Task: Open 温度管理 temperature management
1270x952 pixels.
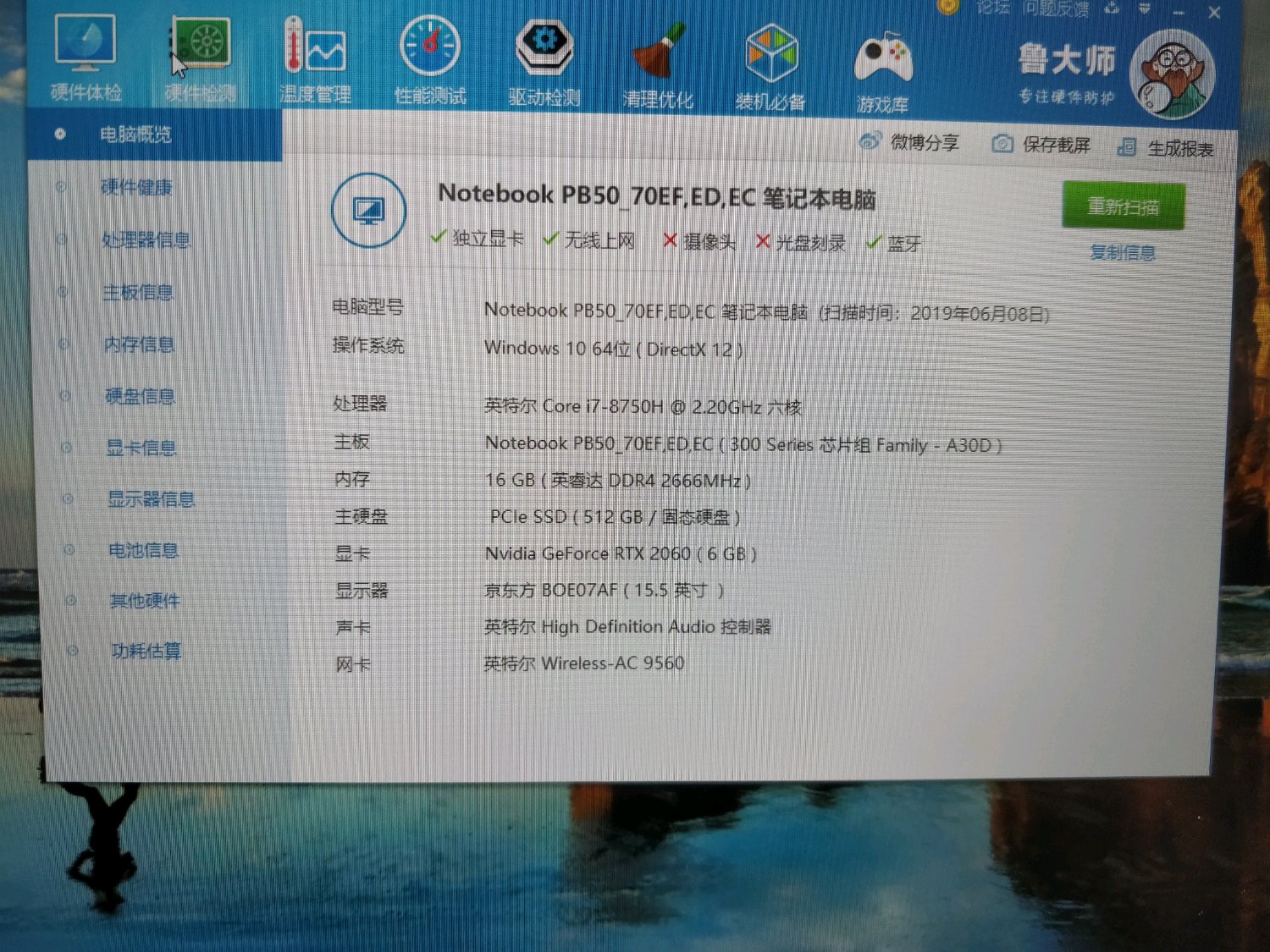Action: point(315,59)
